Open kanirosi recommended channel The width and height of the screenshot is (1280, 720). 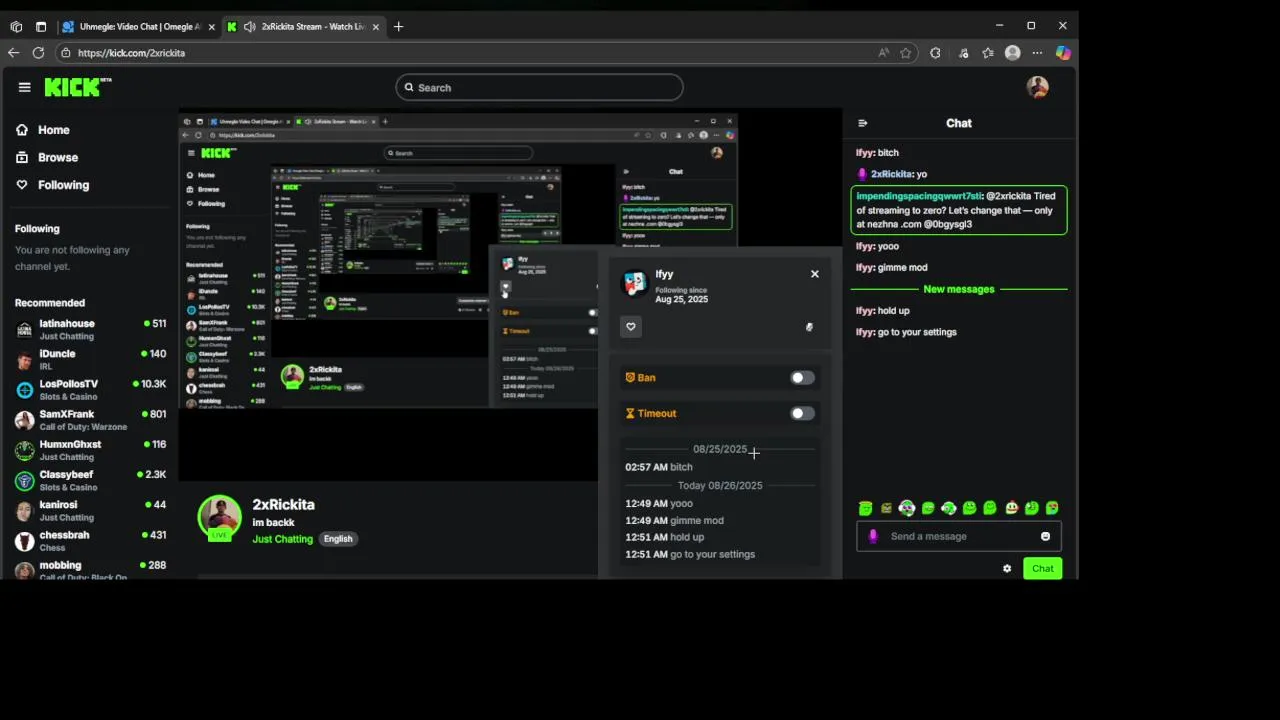[x=90, y=511]
